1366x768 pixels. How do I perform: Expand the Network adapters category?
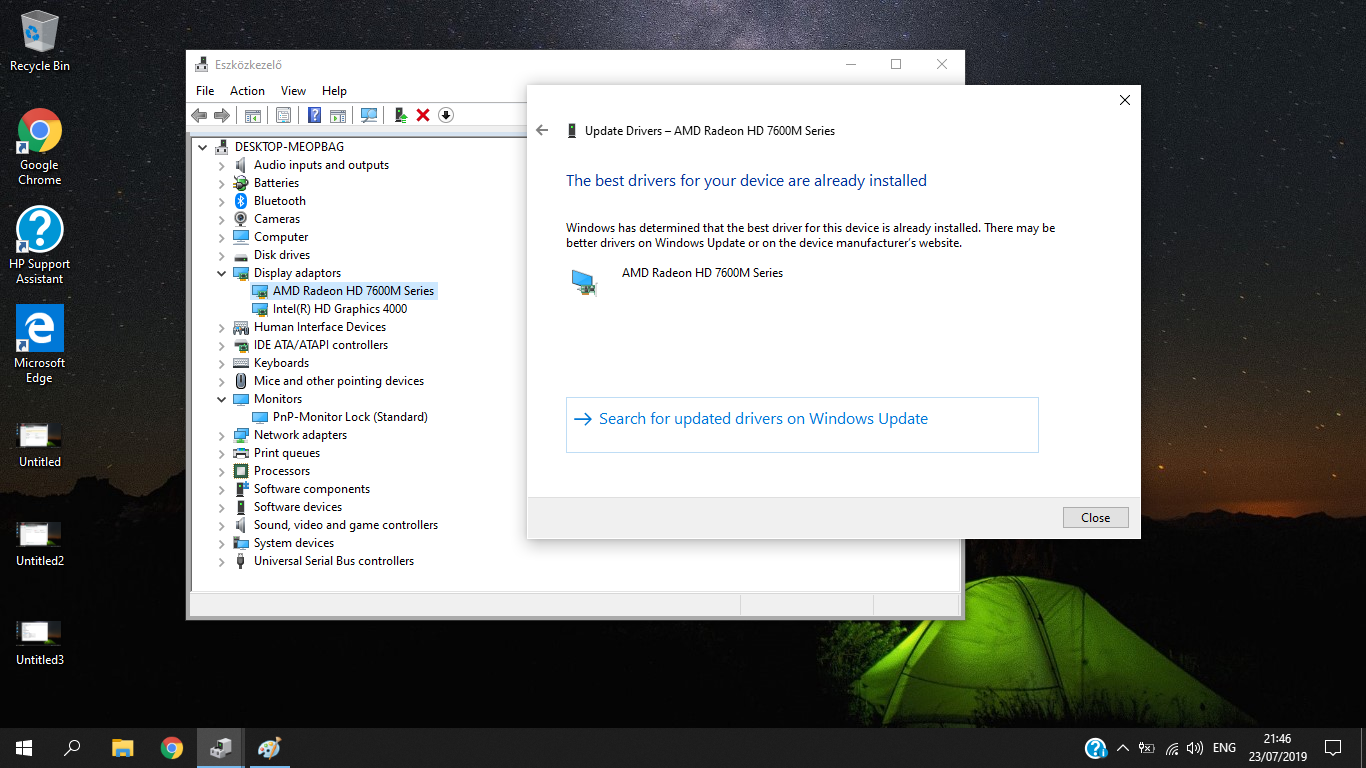click(x=221, y=434)
